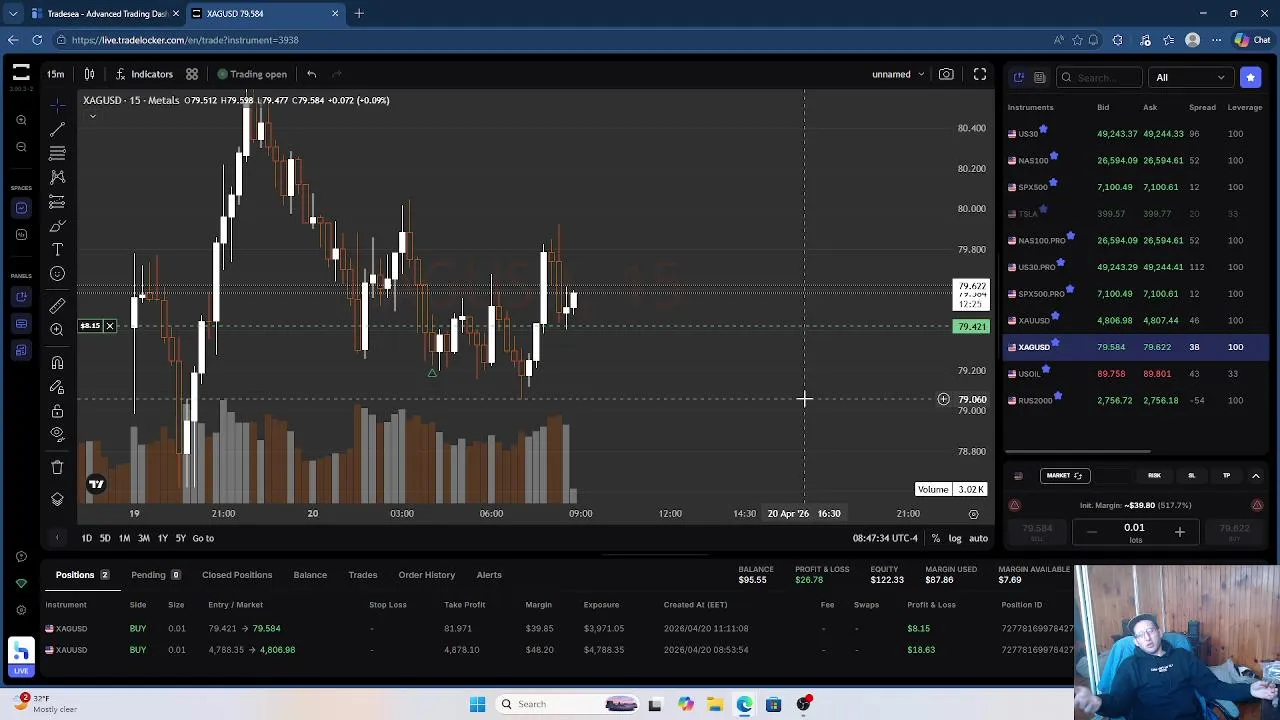
Task: Click the Trading open status button
Action: click(x=252, y=74)
